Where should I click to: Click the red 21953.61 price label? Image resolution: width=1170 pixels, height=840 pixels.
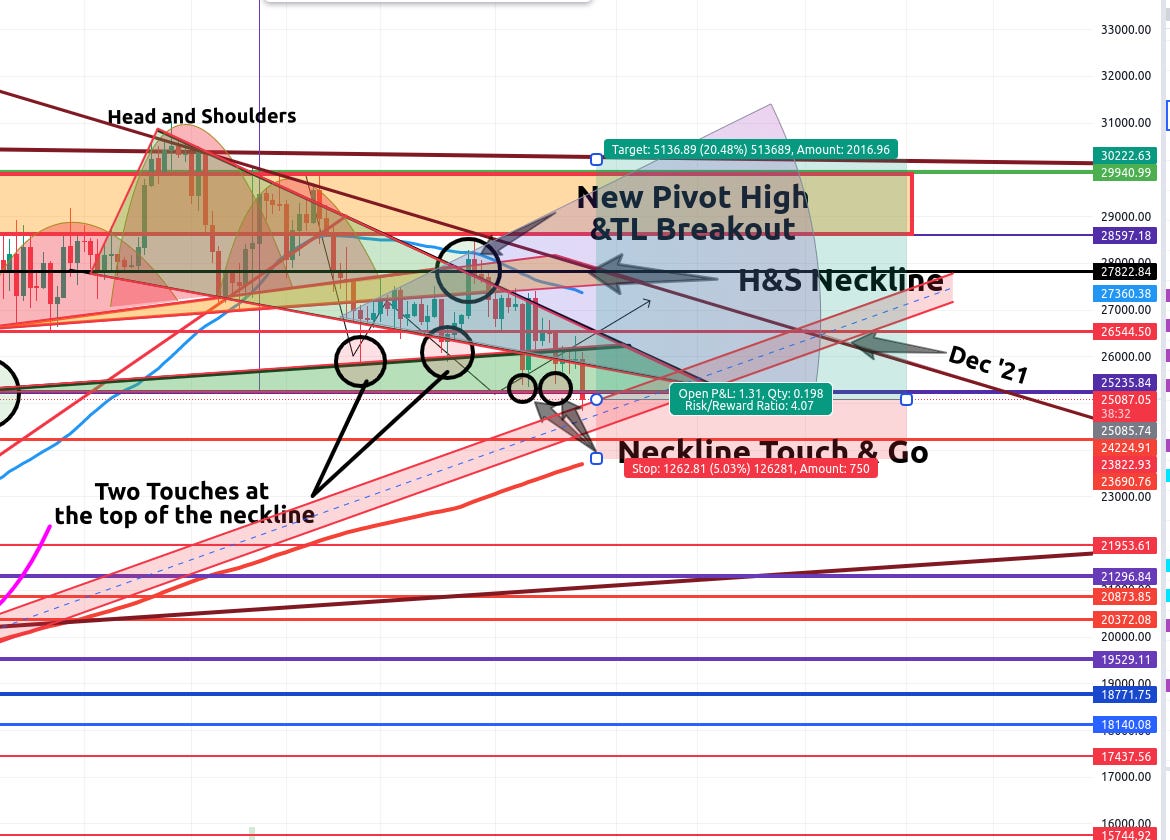pyautogui.click(x=1126, y=545)
